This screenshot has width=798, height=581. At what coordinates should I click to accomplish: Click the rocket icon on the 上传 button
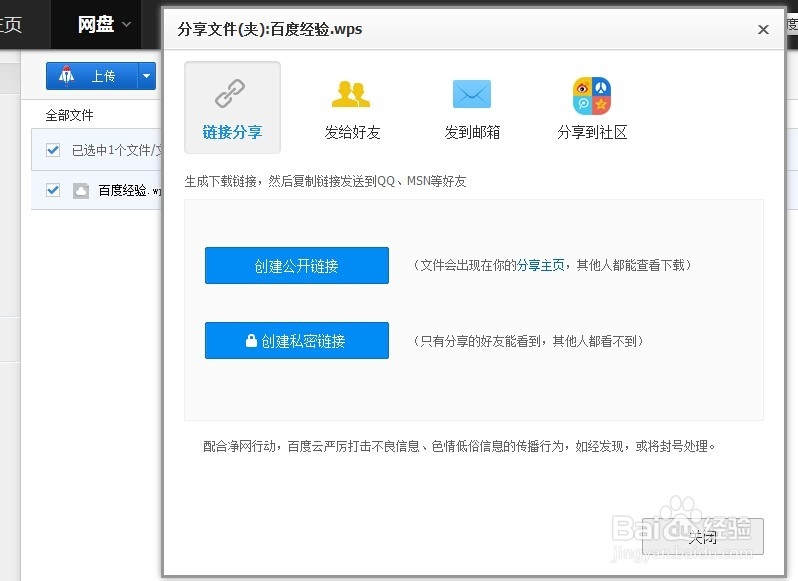pyautogui.click(x=67, y=76)
